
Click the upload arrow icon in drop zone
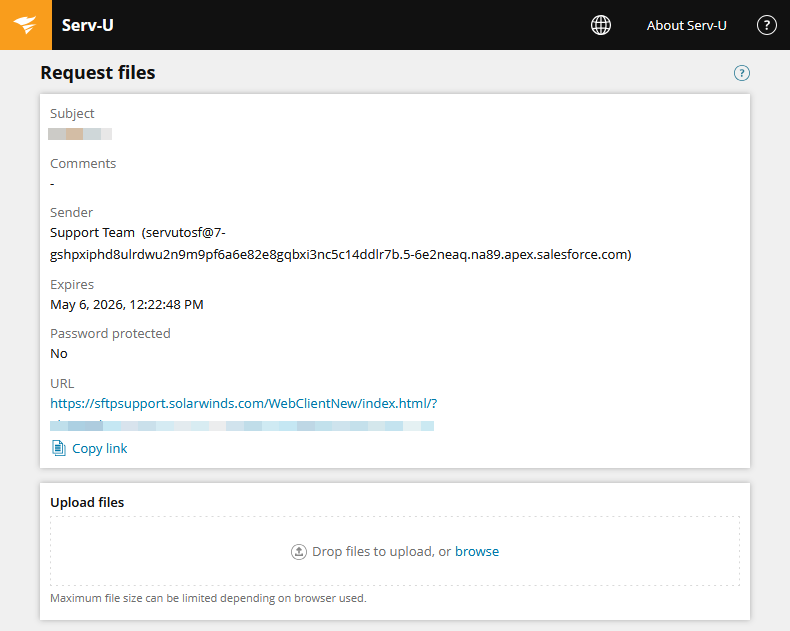pyautogui.click(x=298, y=552)
